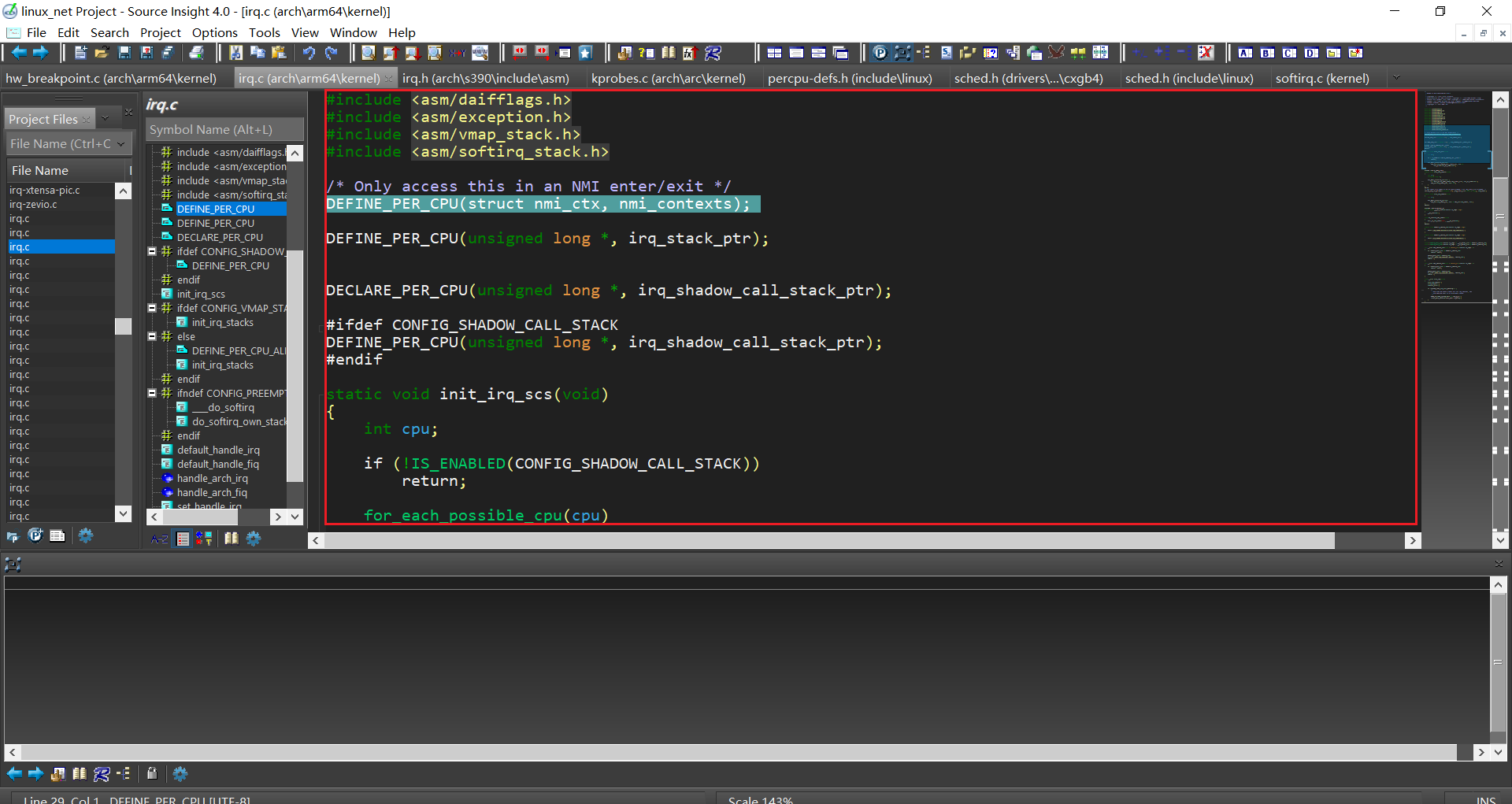The width and height of the screenshot is (1512, 804).
Task: Switch to percpu-defs.h tab
Action: (x=850, y=78)
